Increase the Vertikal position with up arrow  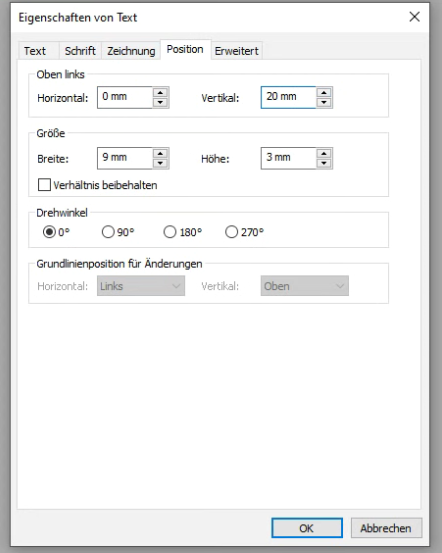[x=324, y=92]
